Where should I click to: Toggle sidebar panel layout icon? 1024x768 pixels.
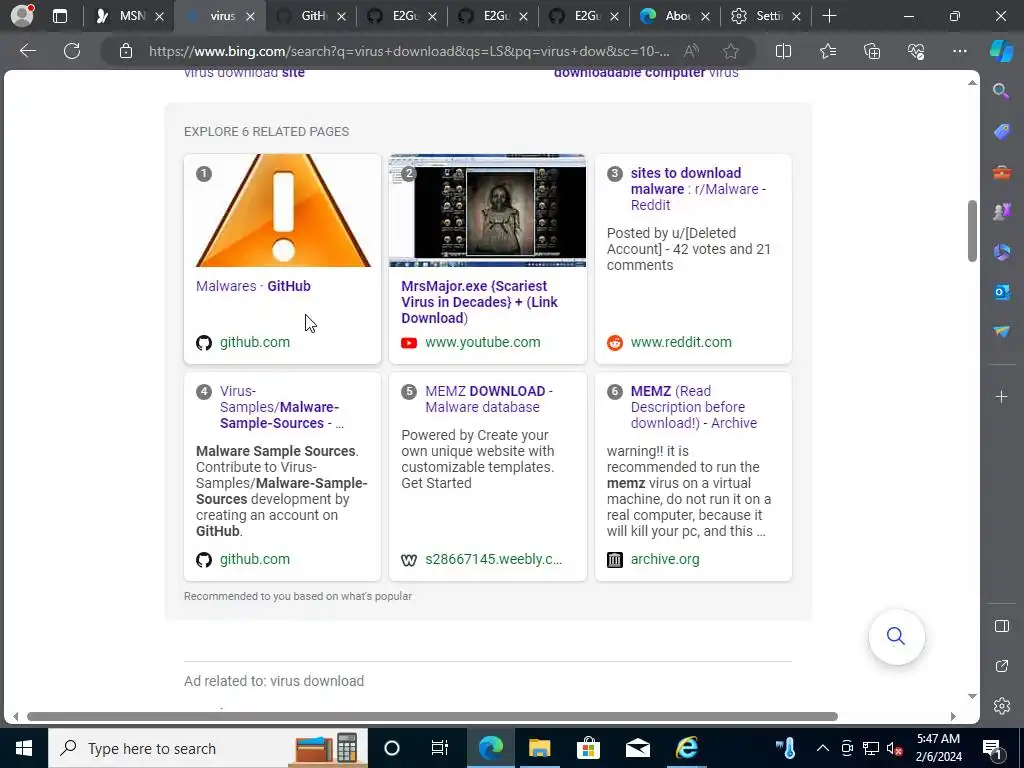(1001, 626)
